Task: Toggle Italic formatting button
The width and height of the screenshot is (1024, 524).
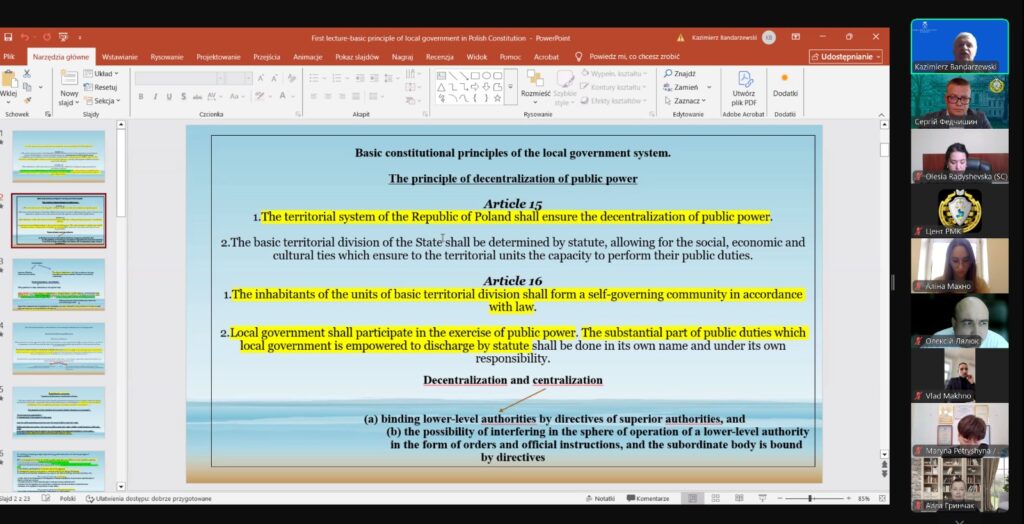Action: (x=155, y=97)
